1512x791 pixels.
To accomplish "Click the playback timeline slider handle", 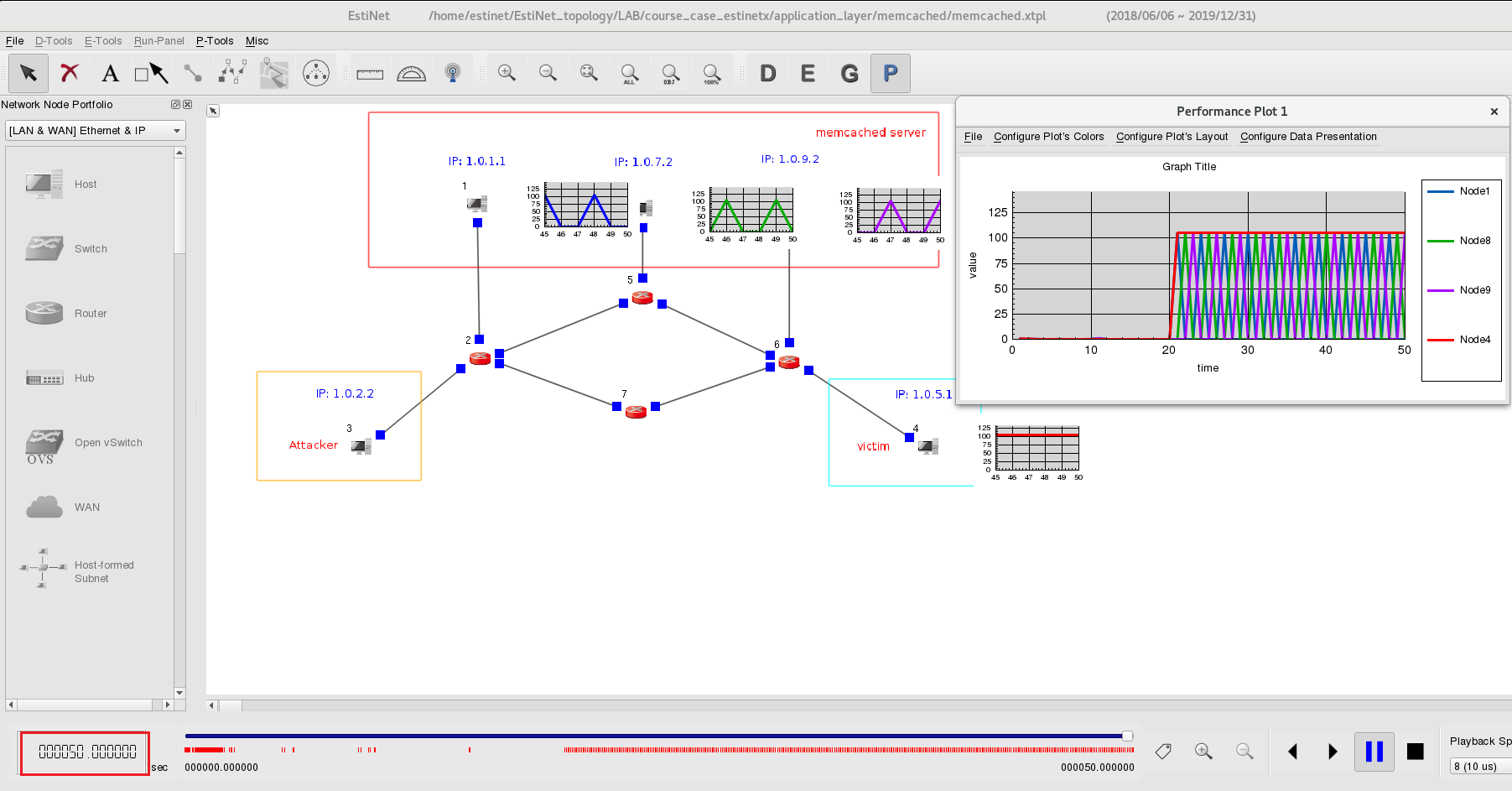I will tap(1127, 736).
